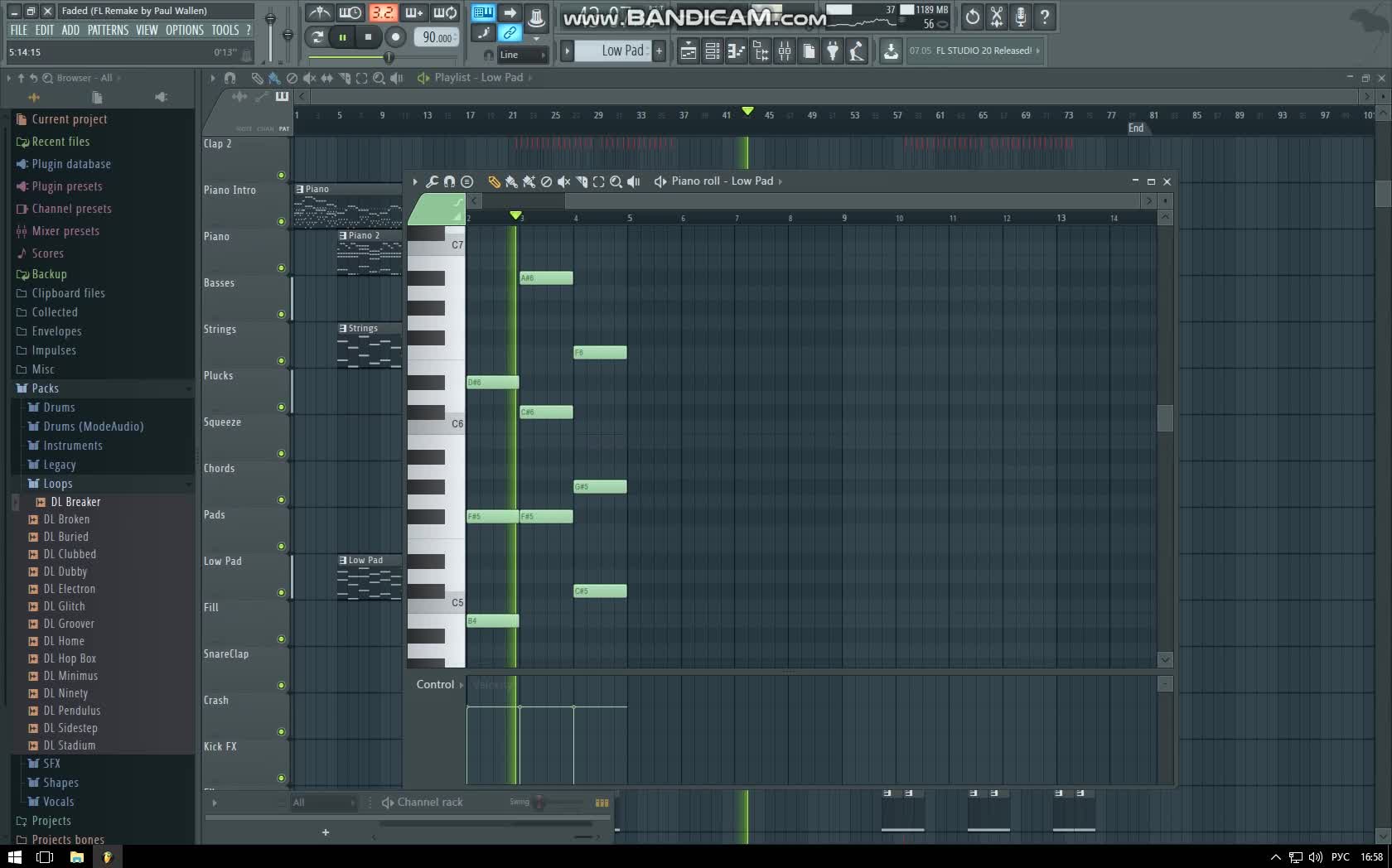Open the Playlist view from the toolbar

(688, 51)
